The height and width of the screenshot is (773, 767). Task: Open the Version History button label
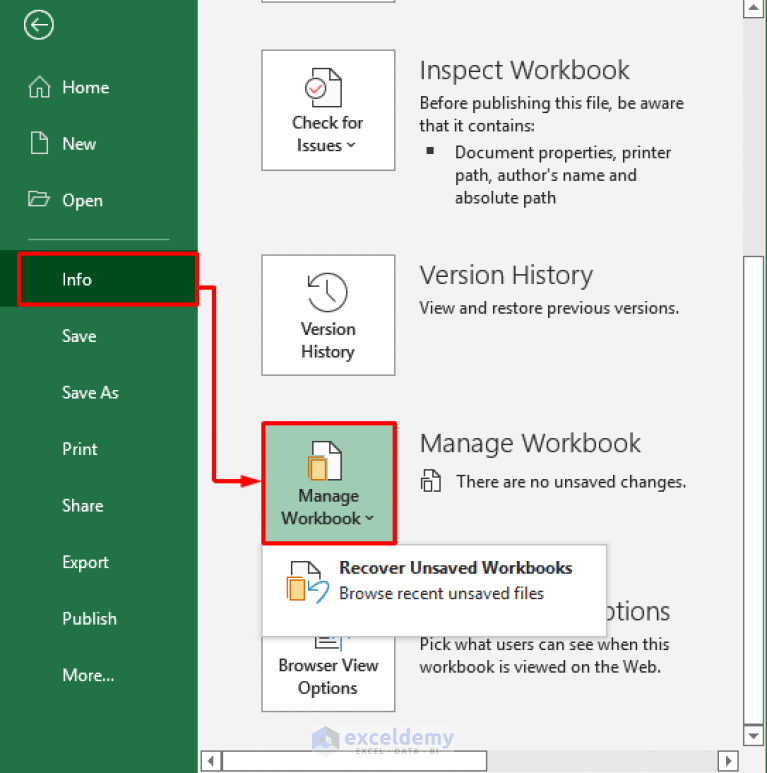[x=328, y=340]
